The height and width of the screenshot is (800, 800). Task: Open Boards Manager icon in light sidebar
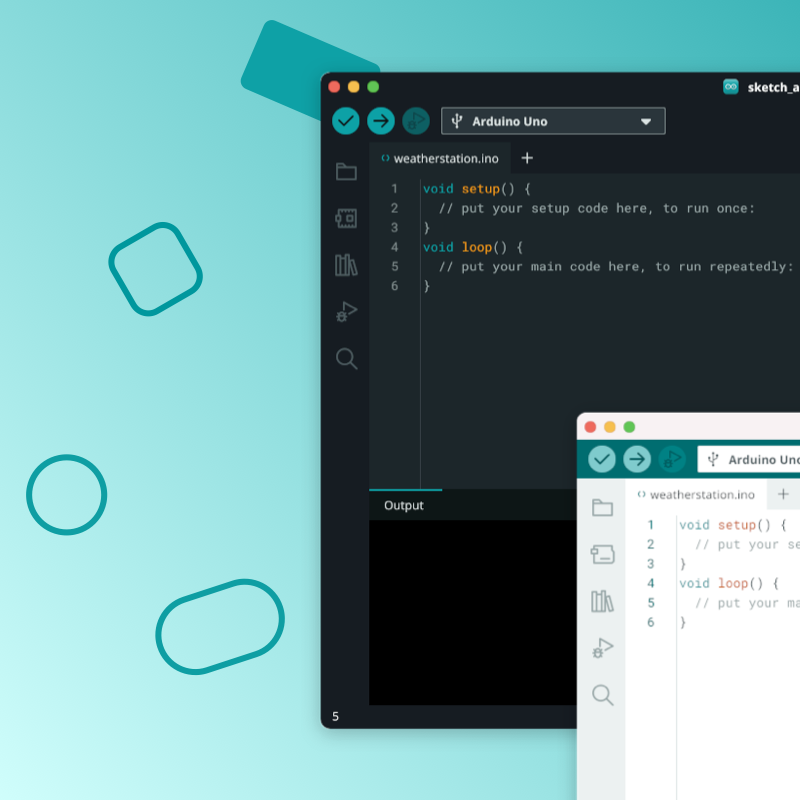pyautogui.click(x=603, y=554)
